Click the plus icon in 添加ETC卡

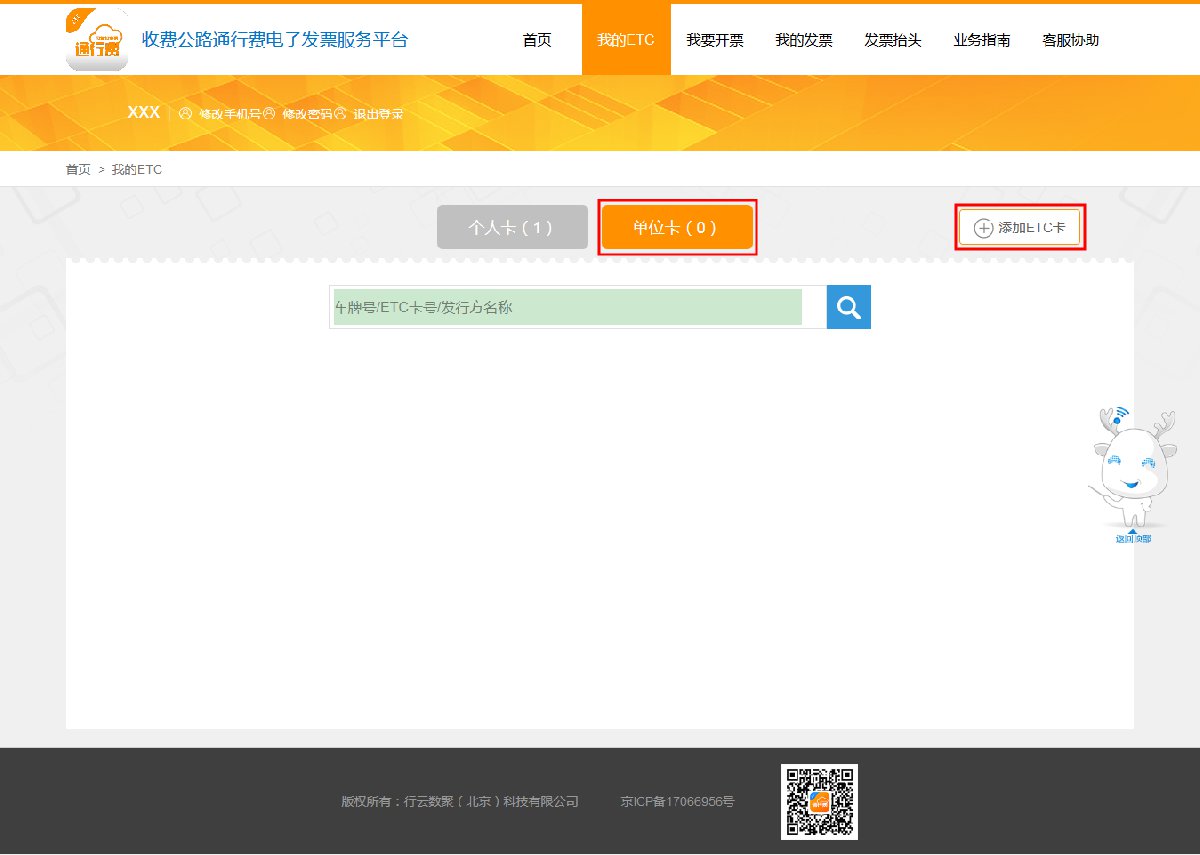[x=983, y=228]
